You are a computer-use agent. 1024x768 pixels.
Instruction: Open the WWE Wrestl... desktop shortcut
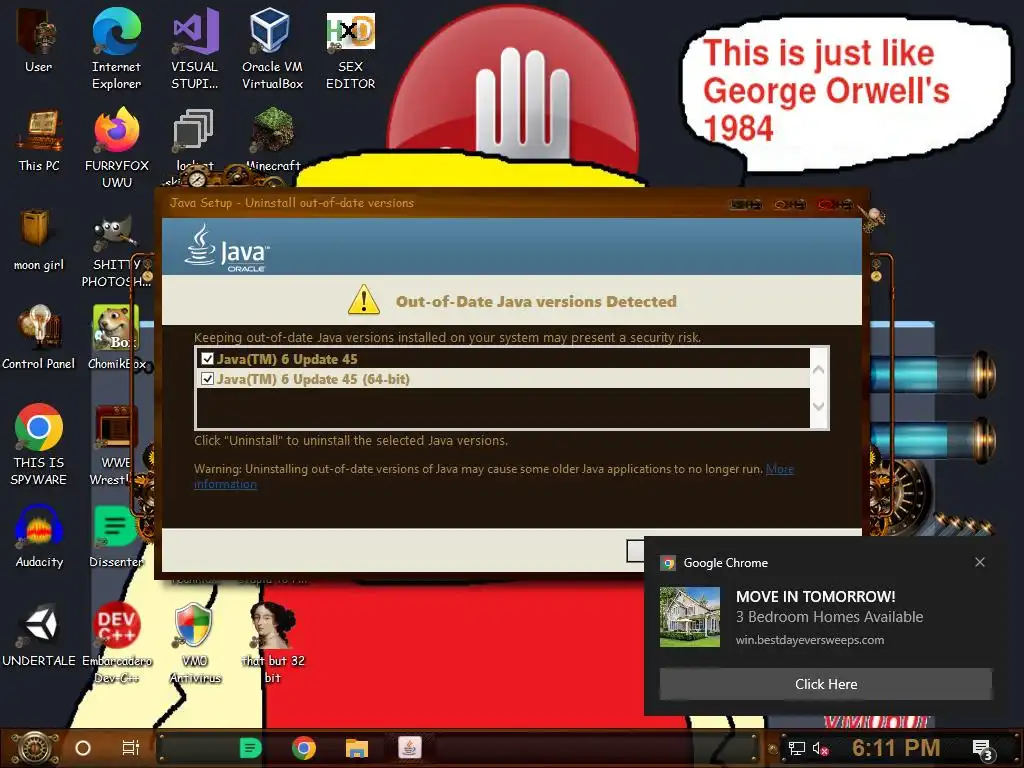115,444
